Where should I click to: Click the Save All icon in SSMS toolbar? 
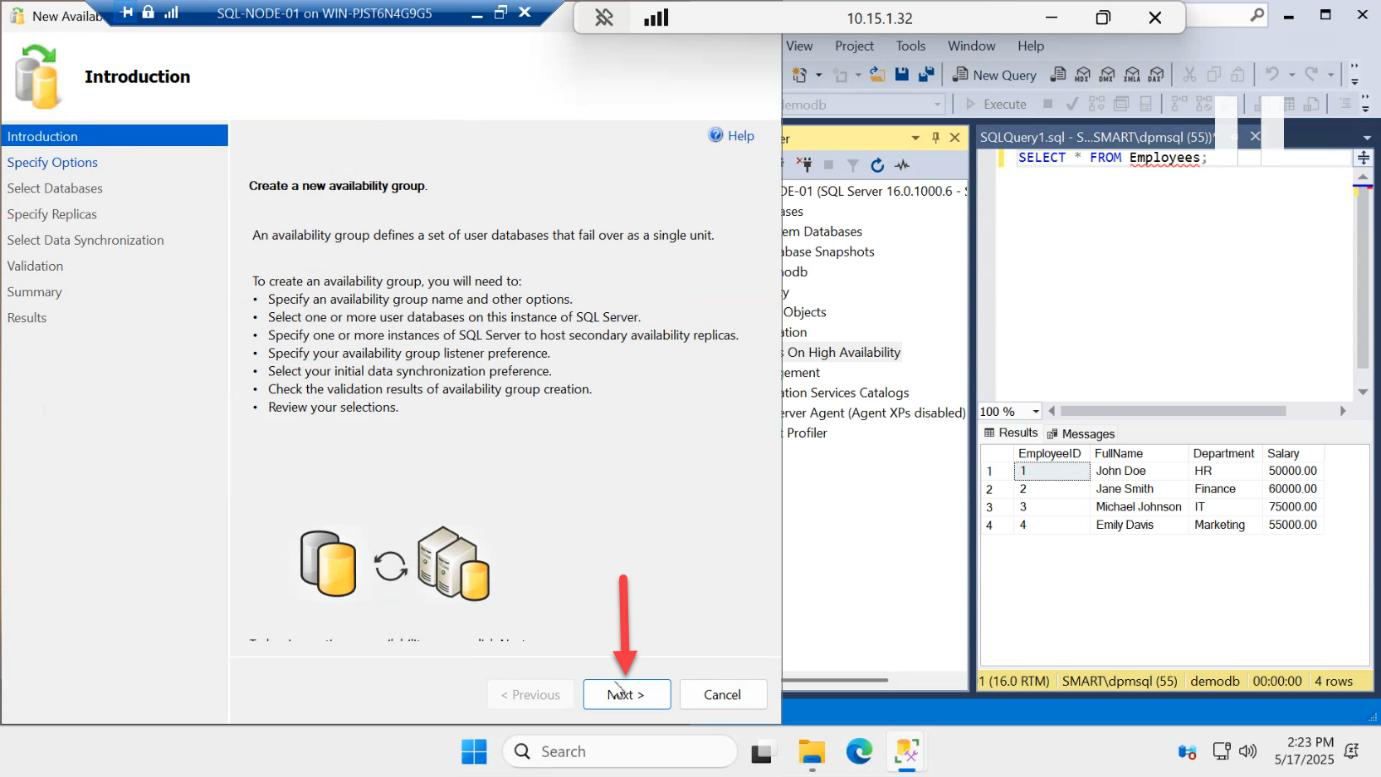tap(926, 75)
